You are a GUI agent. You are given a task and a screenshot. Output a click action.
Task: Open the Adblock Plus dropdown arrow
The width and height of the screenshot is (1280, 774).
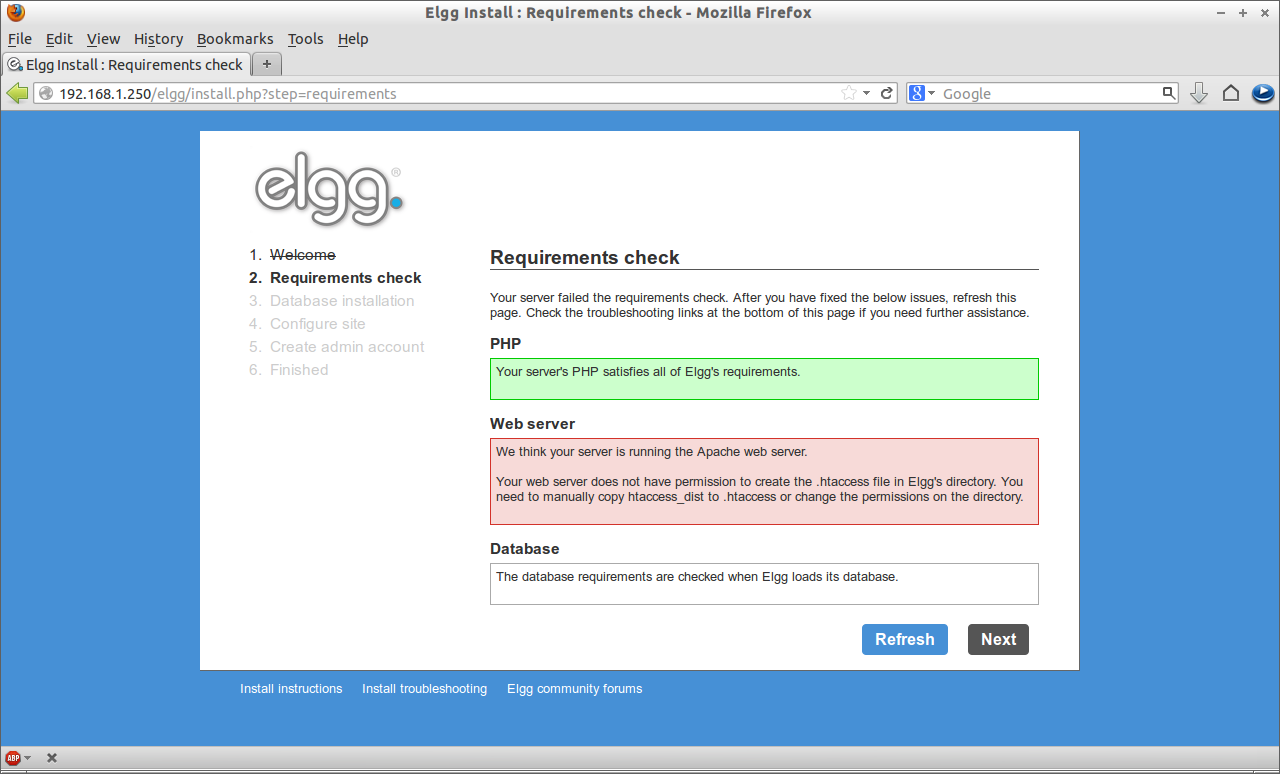pos(28,758)
